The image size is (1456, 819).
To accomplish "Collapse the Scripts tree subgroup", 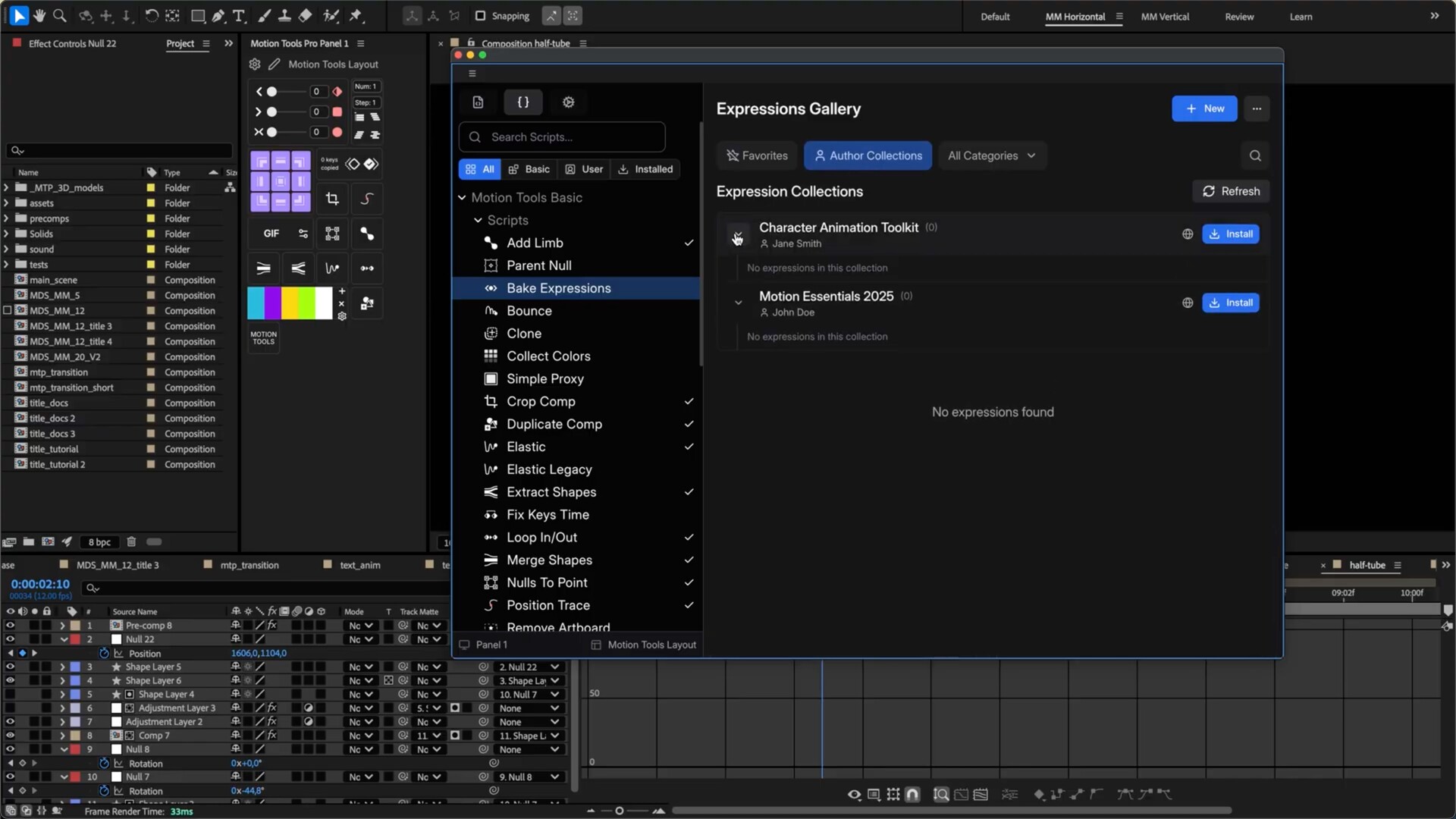I will point(478,220).
